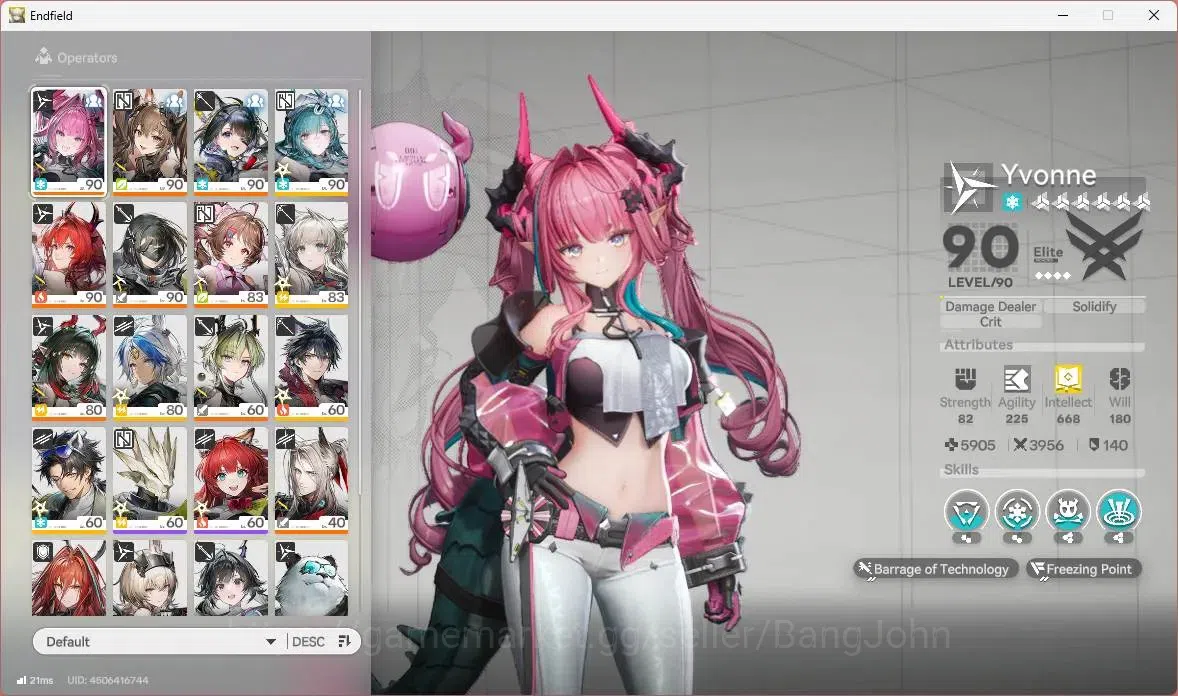This screenshot has width=1178, height=696.
Task: Click the Elite rank label
Action: (x=1048, y=253)
